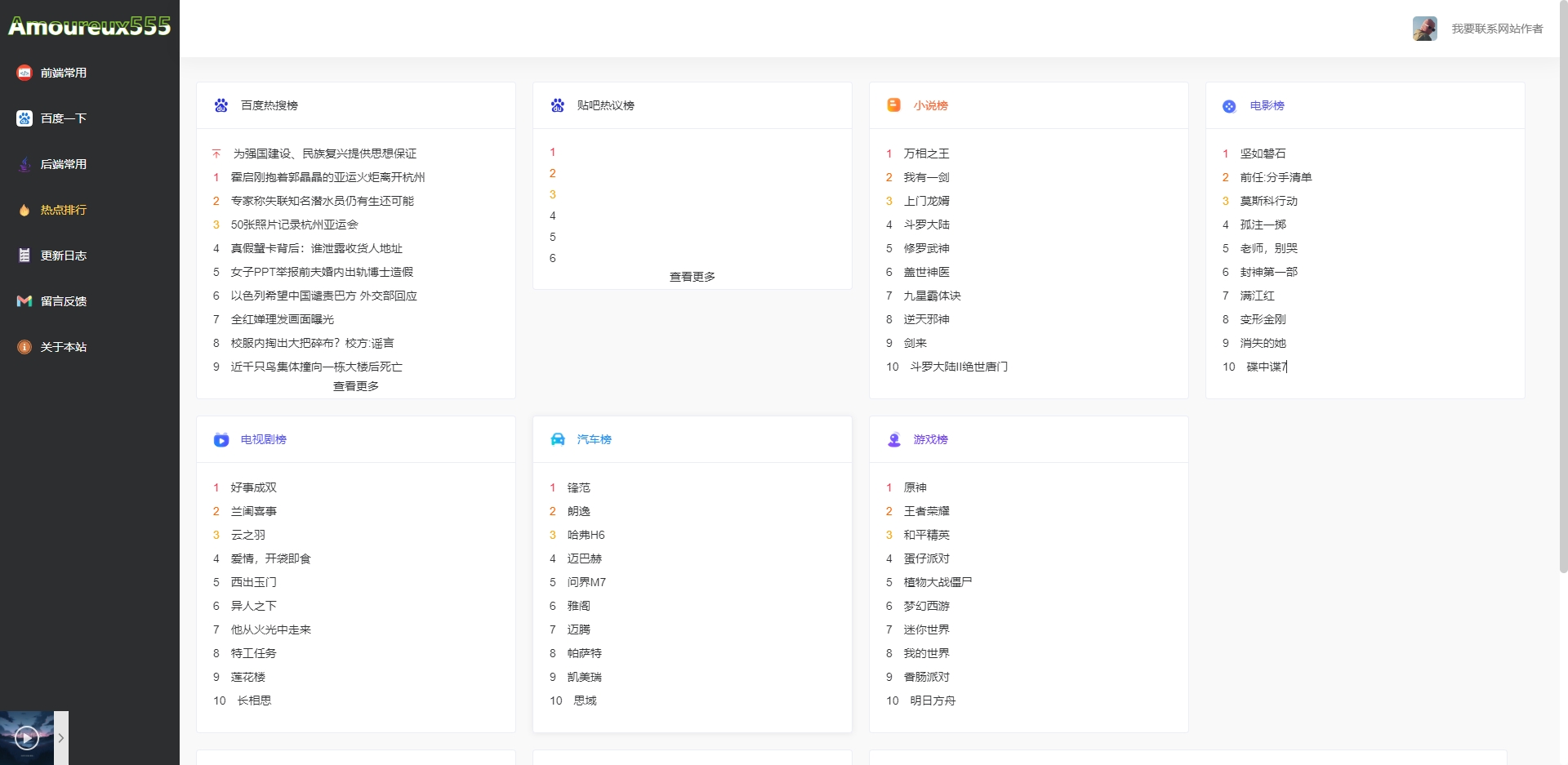Select novel 斗罗大陆 ranked fourth
The image size is (1568, 765).
(x=927, y=225)
